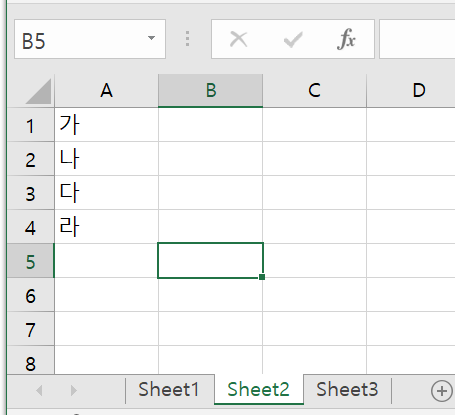Add a new sheet with plus icon
This screenshot has height=415, width=455.
pos(442,391)
